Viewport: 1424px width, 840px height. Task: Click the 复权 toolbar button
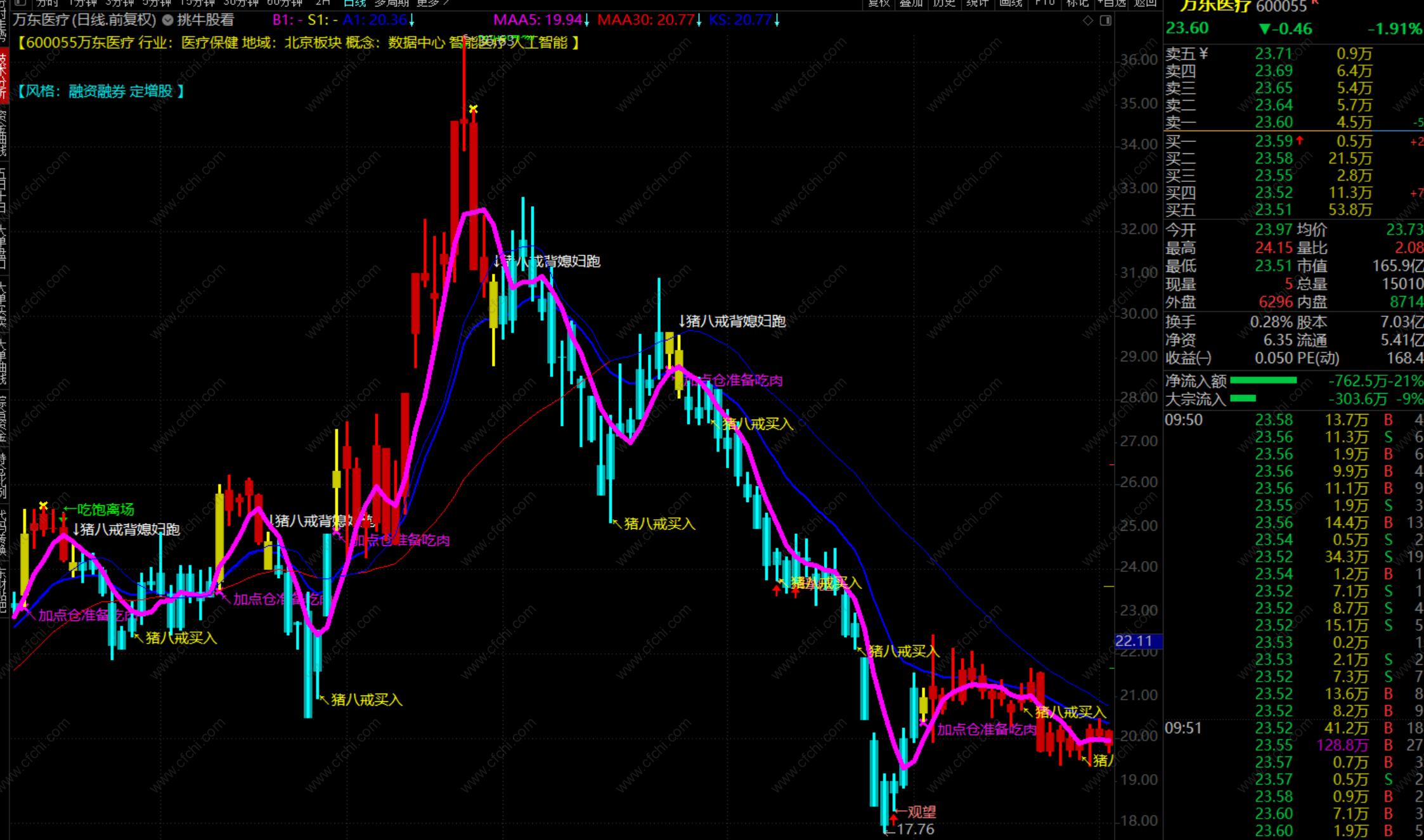[x=879, y=3]
